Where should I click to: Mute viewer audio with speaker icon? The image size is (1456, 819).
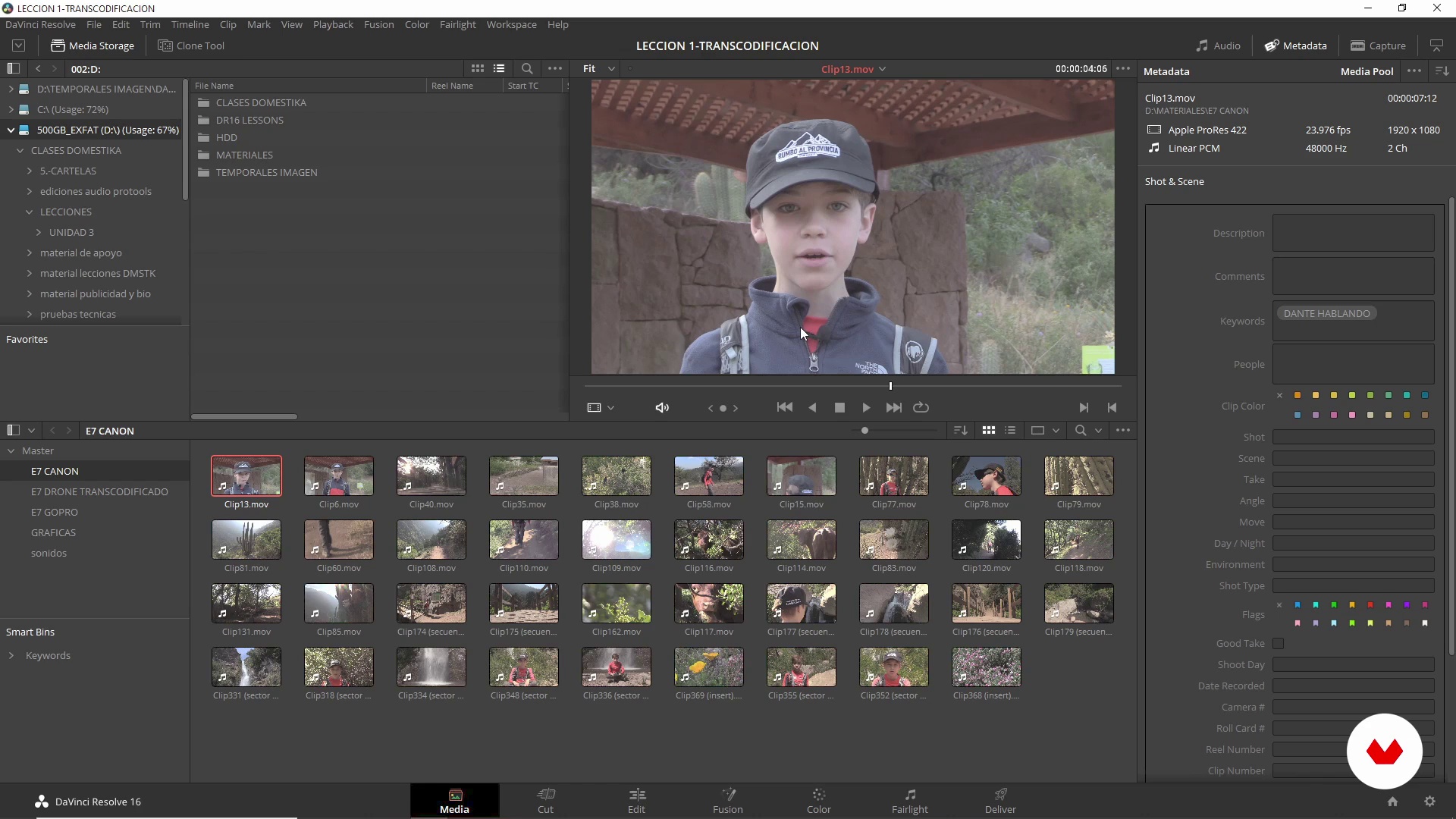662,408
